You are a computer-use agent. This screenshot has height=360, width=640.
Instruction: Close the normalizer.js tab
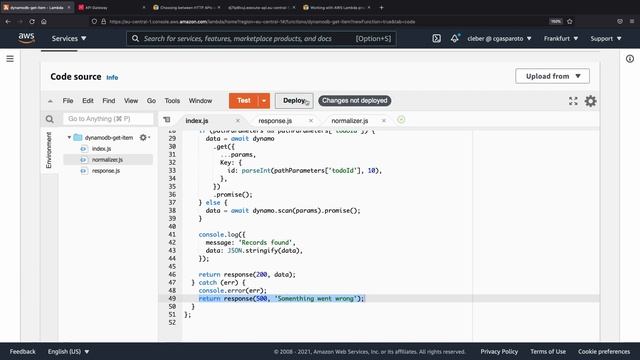pyautogui.click(x=384, y=121)
